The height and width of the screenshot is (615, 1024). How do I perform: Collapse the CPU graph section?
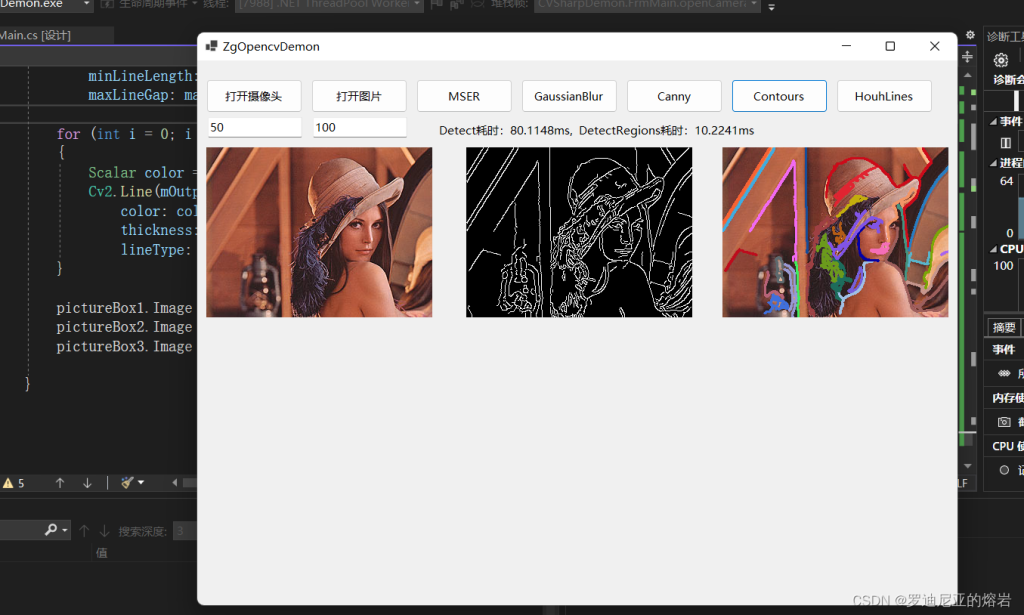pos(993,249)
